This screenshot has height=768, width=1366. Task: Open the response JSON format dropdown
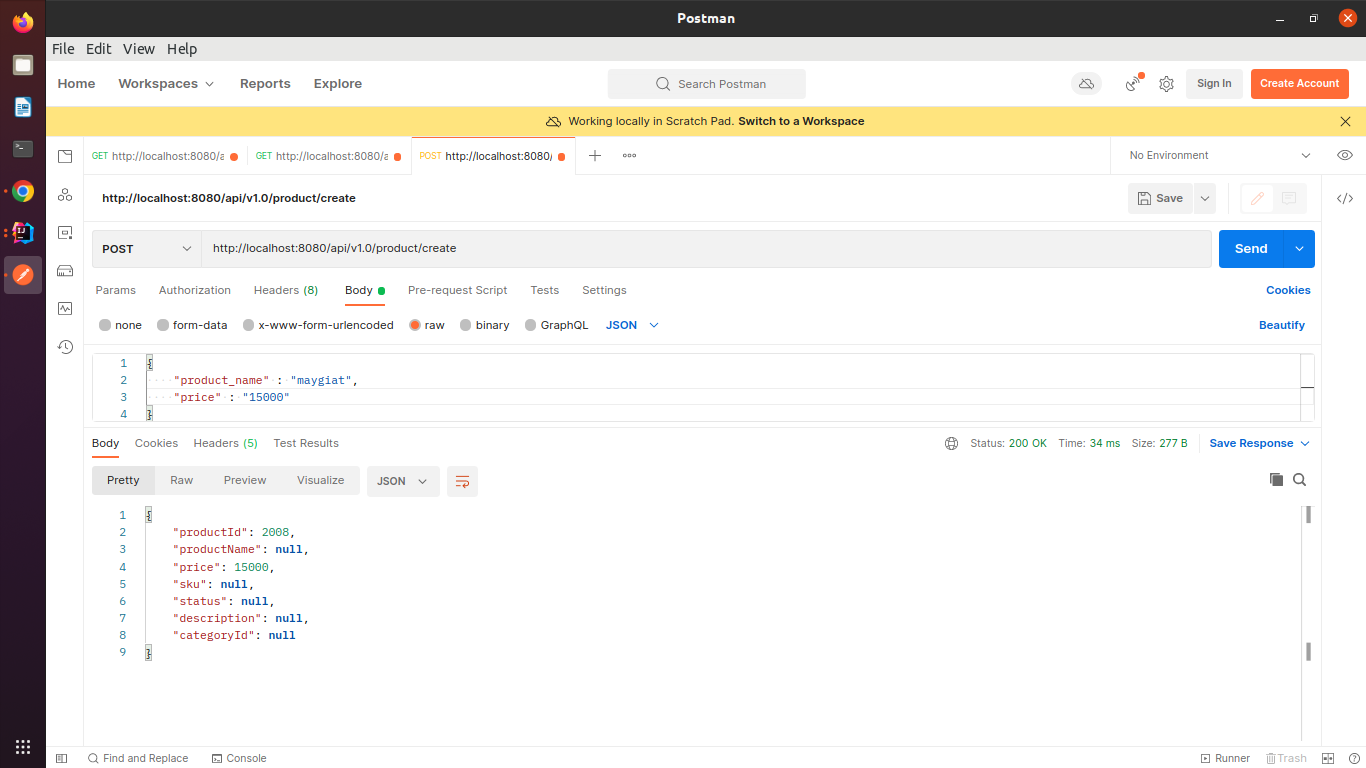pyautogui.click(x=403, y=481)
